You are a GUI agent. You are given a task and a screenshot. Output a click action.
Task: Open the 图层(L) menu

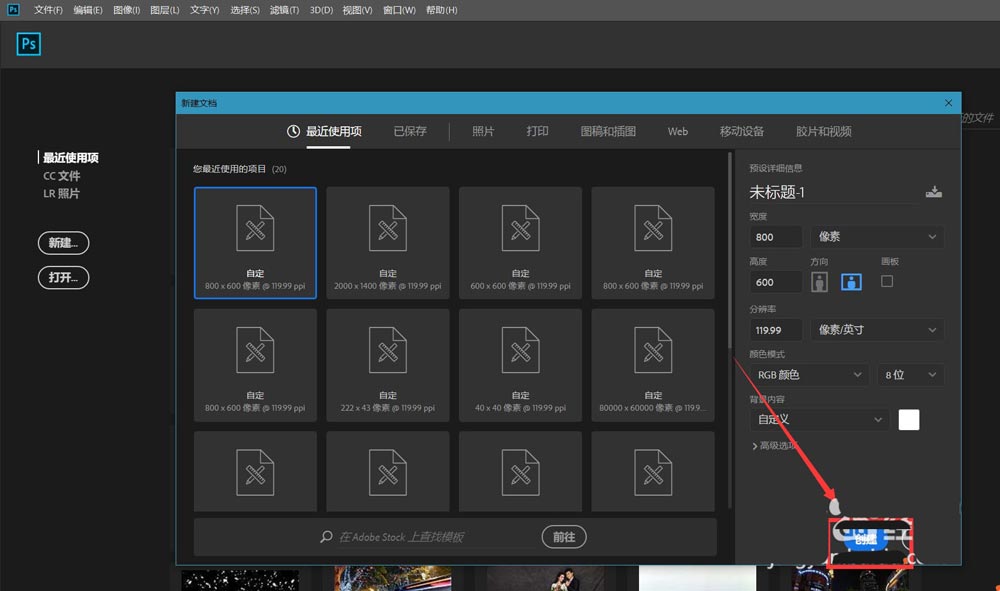point(165,10)
